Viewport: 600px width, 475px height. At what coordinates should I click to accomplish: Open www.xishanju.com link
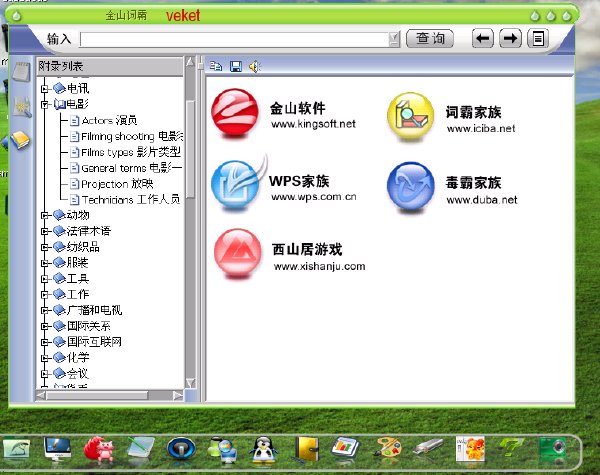(319, 266)
